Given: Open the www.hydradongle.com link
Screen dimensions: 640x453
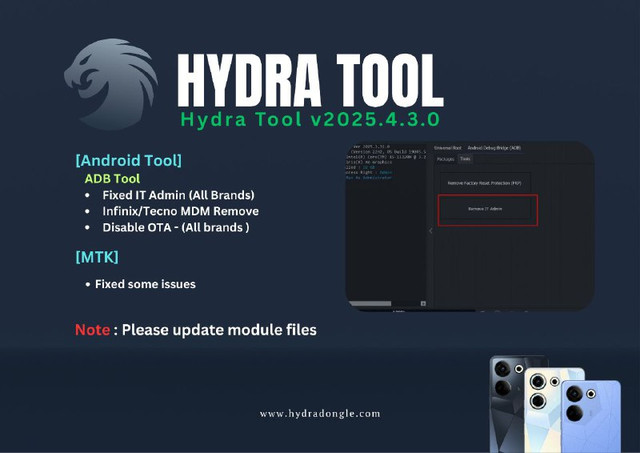Looking at the screenshot, I should click(x=320, y=413).
